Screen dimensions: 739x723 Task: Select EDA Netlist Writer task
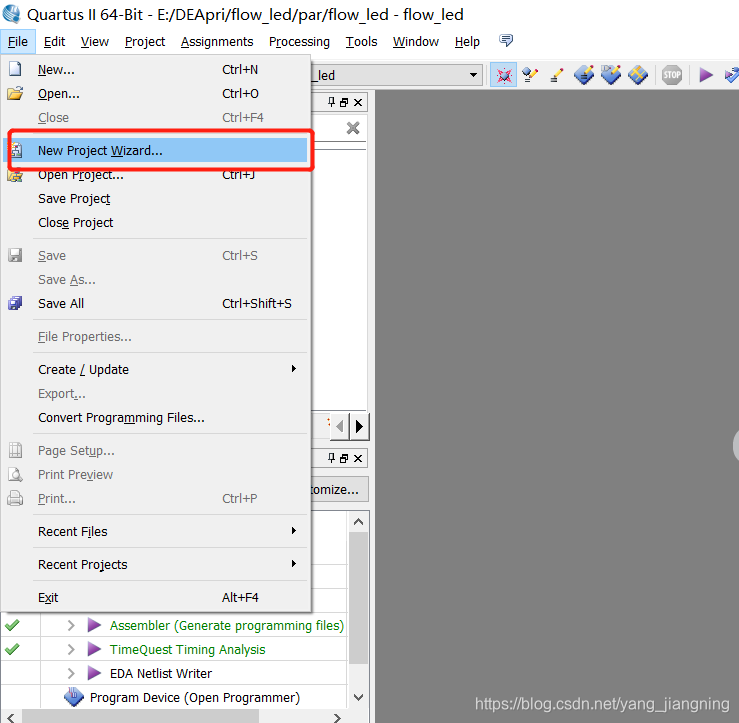point(161,674)
